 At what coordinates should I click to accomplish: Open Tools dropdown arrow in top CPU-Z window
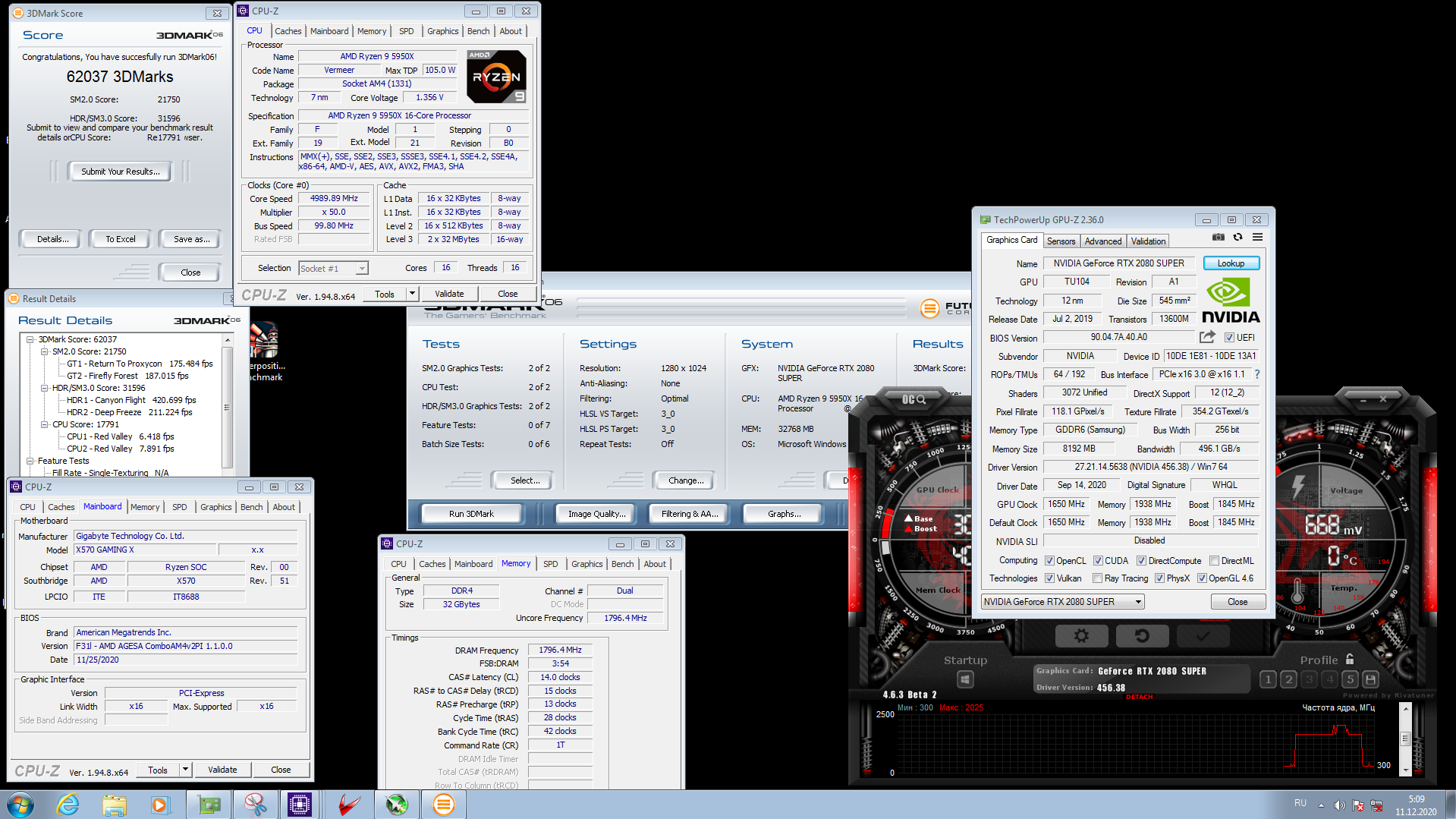pyautogui.click(x=412, y=294)
